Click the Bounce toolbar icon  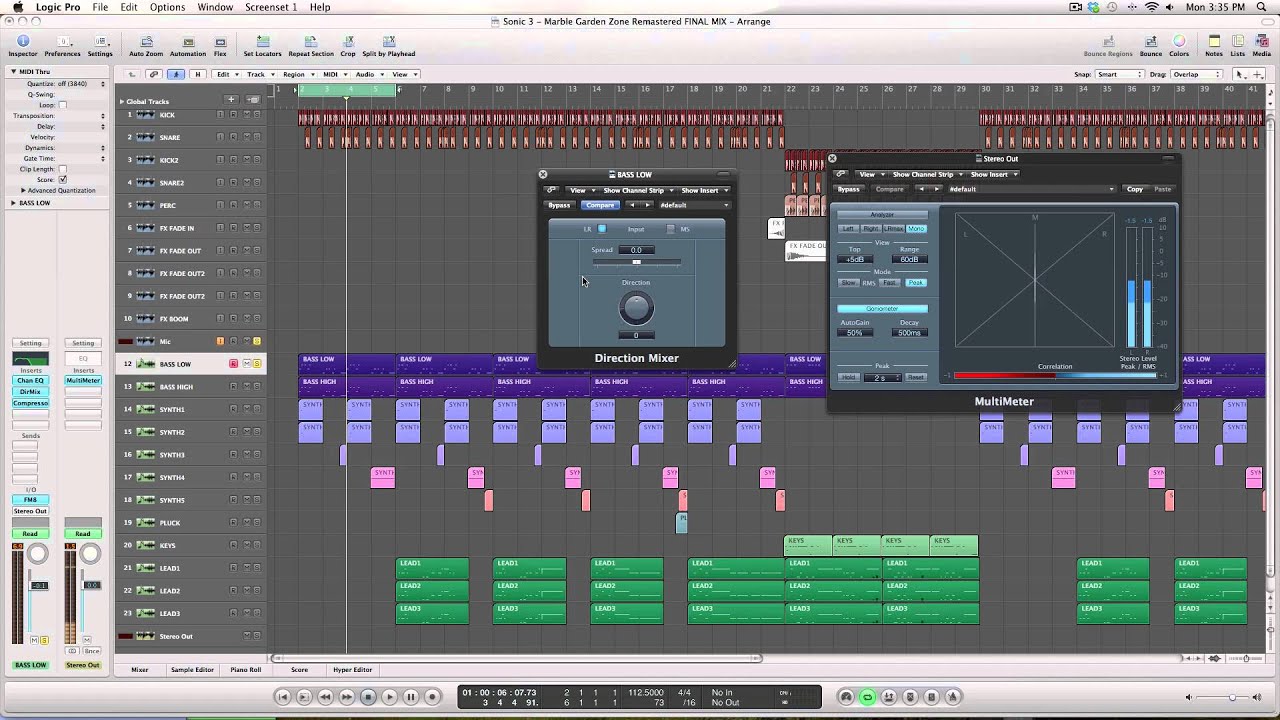point(1150,45)
